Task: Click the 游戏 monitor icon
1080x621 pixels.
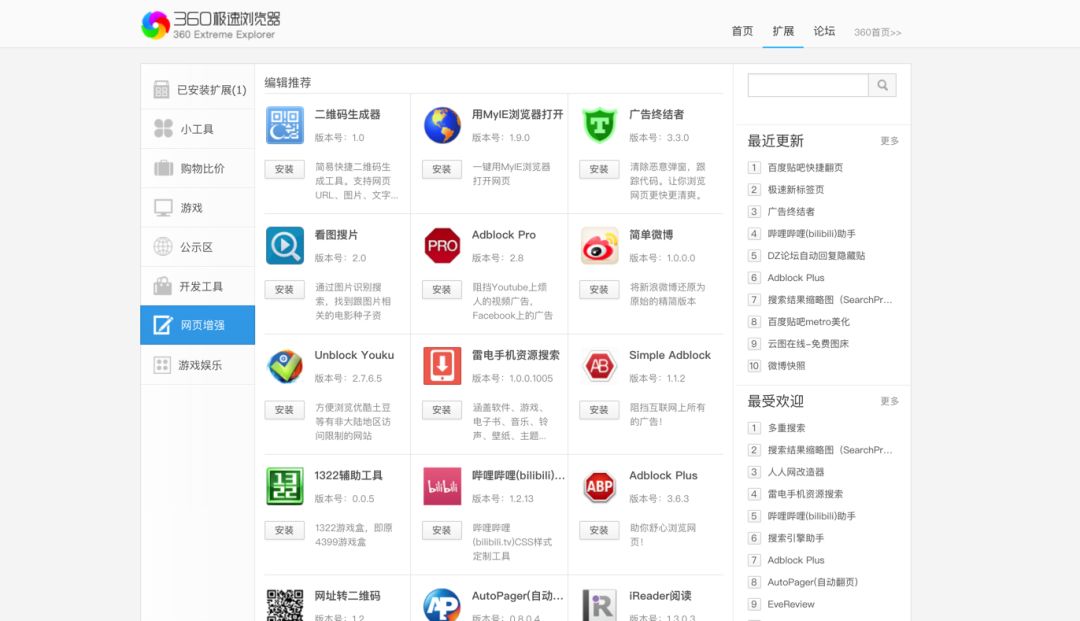Action: pyautogui.click(x=163, y=207)
